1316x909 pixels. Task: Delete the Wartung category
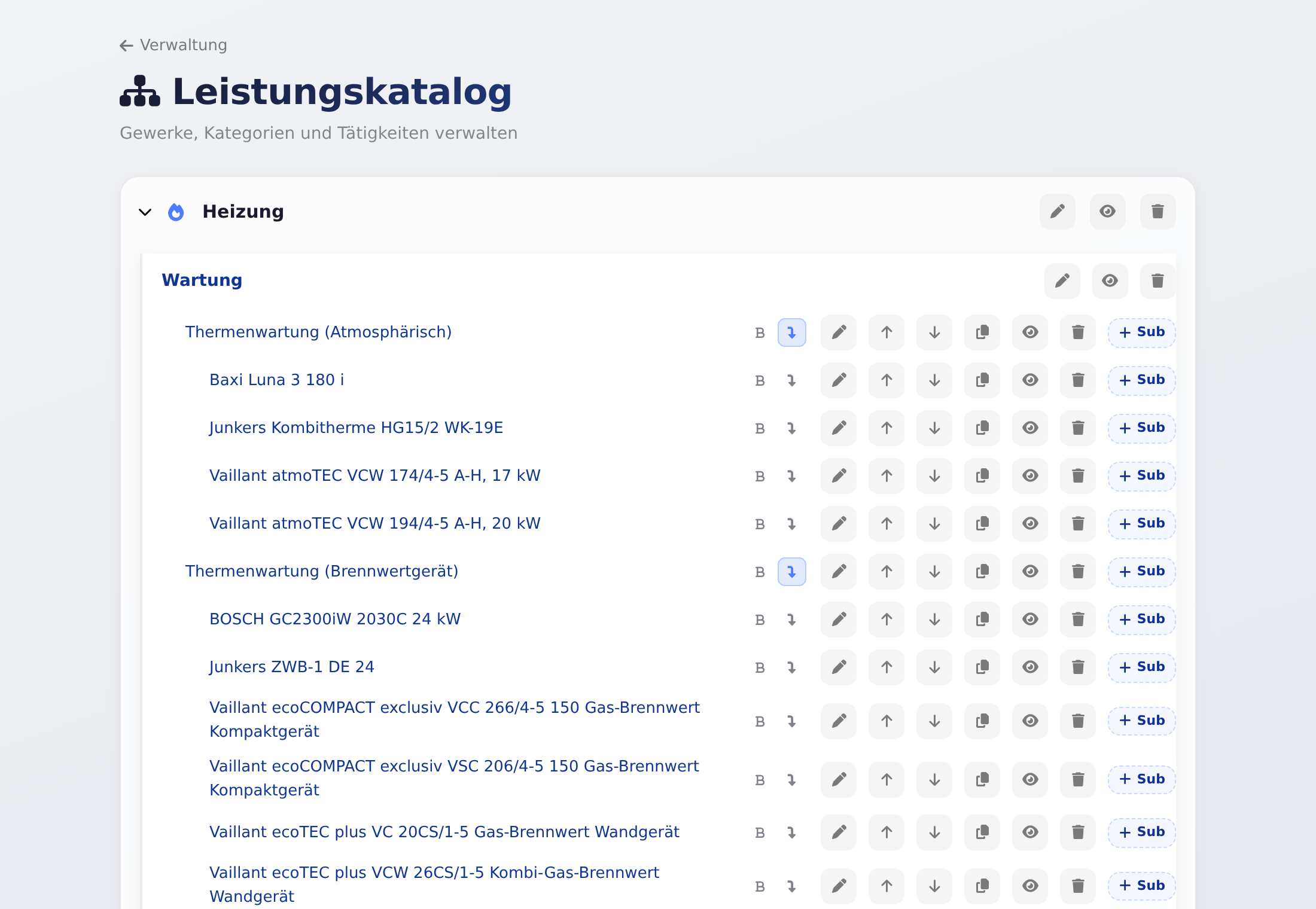pos(1157,281)
